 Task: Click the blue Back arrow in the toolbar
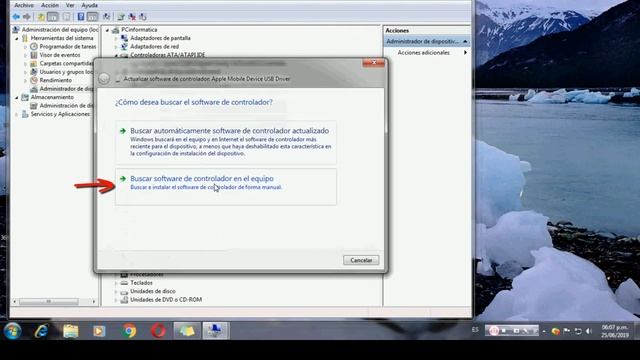click(x=16, y=17)
